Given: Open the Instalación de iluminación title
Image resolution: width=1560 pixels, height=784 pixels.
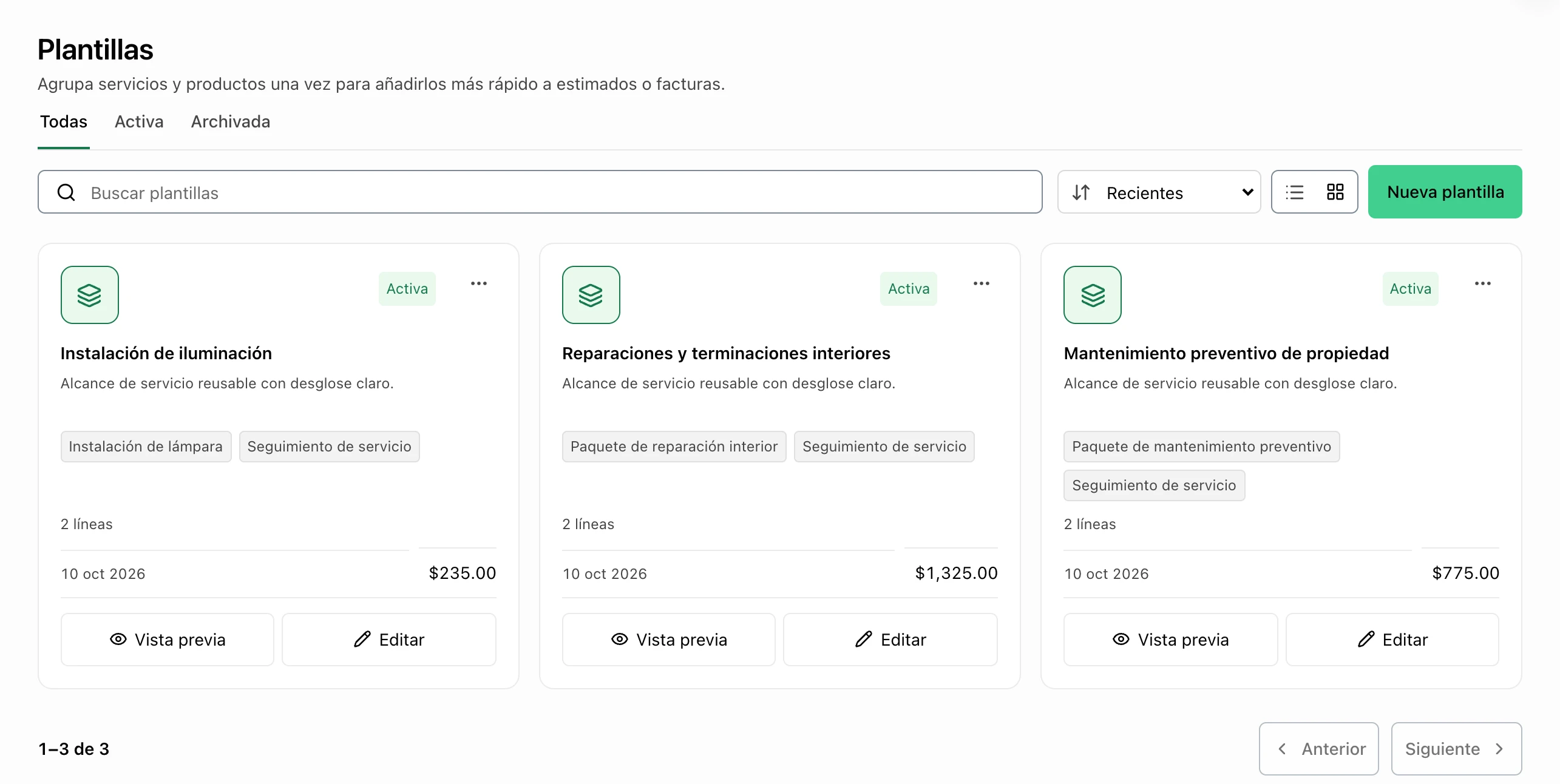Looking at the screenshot, I should [x=166, y=353].
